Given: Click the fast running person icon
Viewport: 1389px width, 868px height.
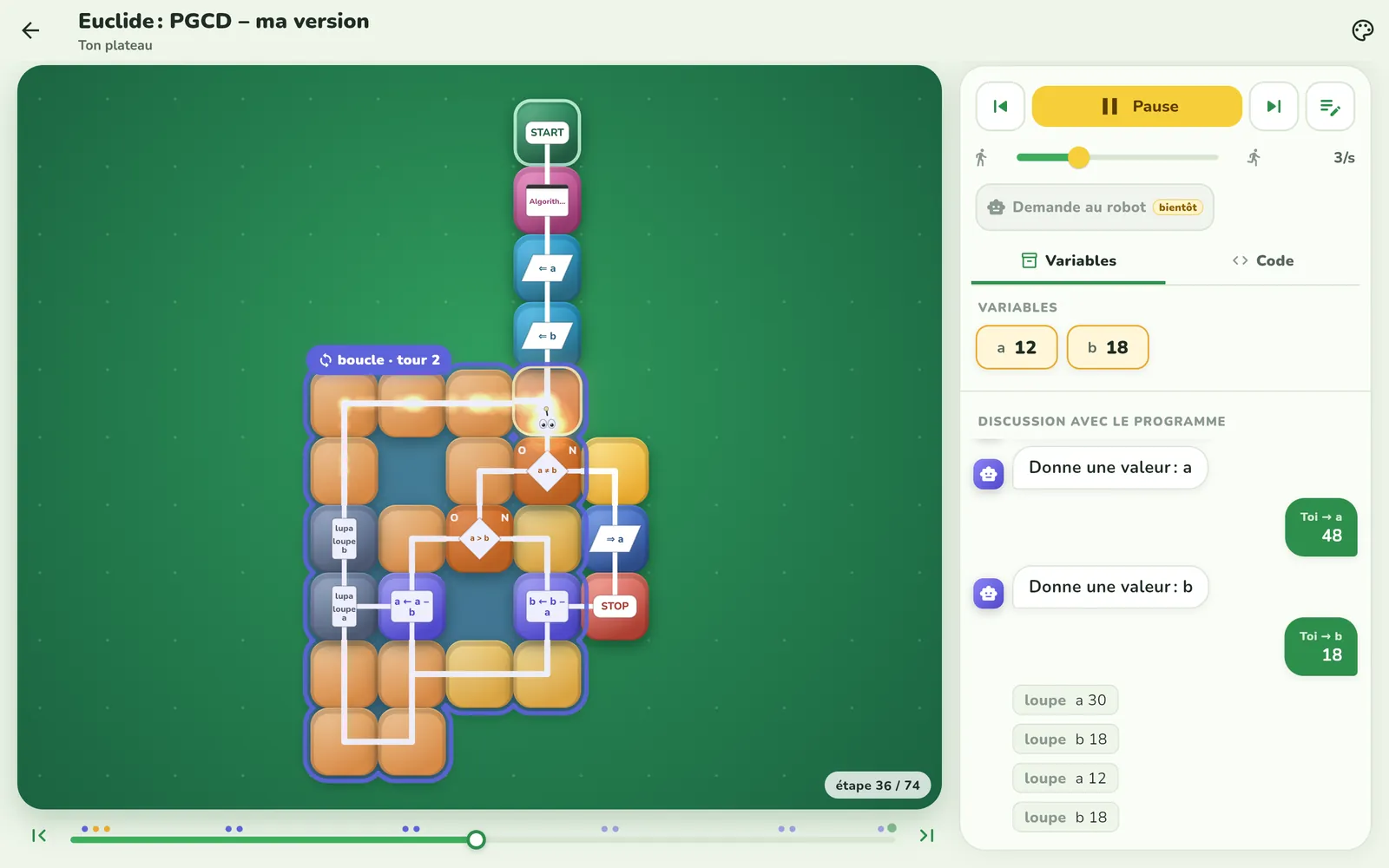Looking at the screenshot, I should pyautogui.click(x=1254, y=158).
